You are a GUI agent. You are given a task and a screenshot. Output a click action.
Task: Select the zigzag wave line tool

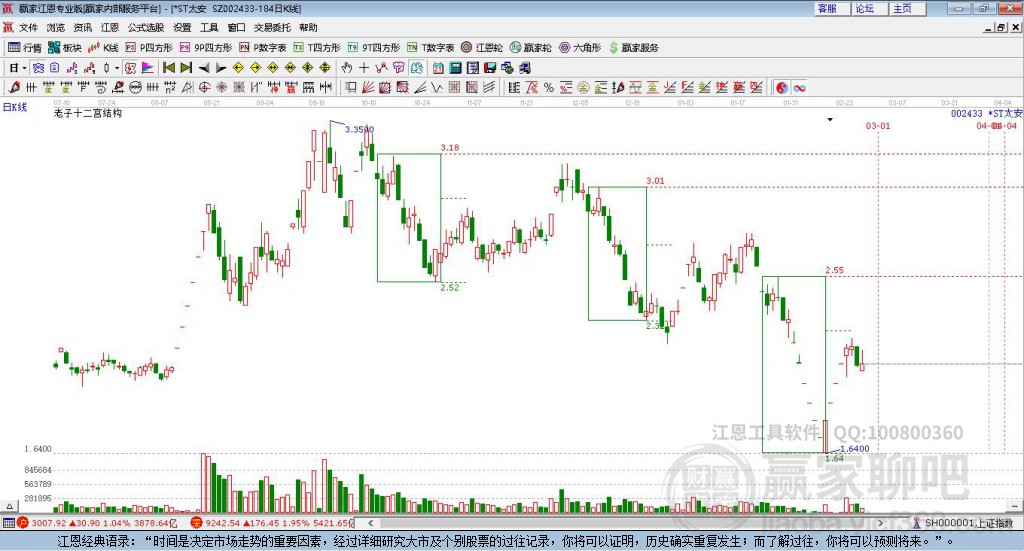click(437, 87)
